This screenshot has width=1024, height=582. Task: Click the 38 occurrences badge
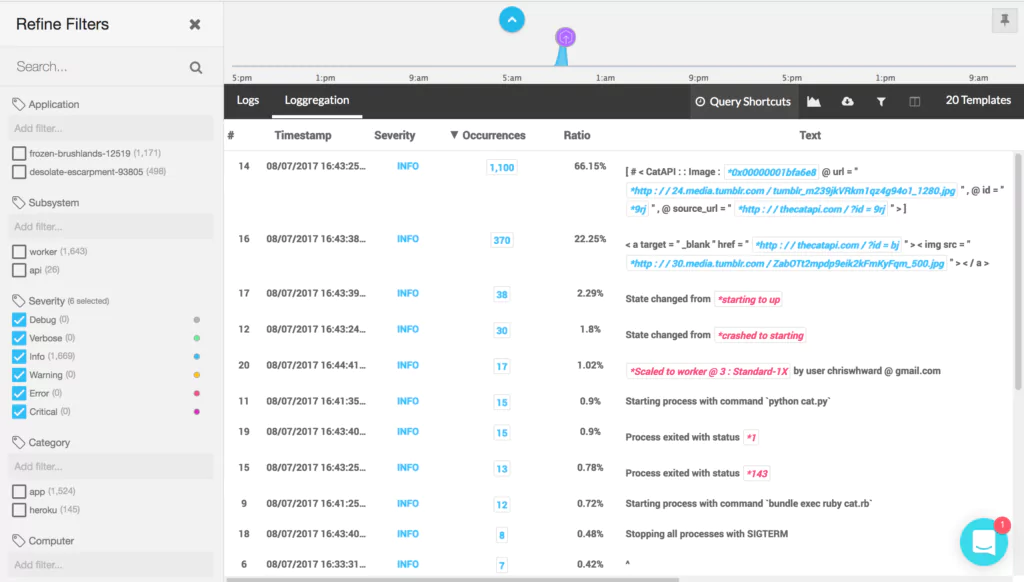click(502, 295)
